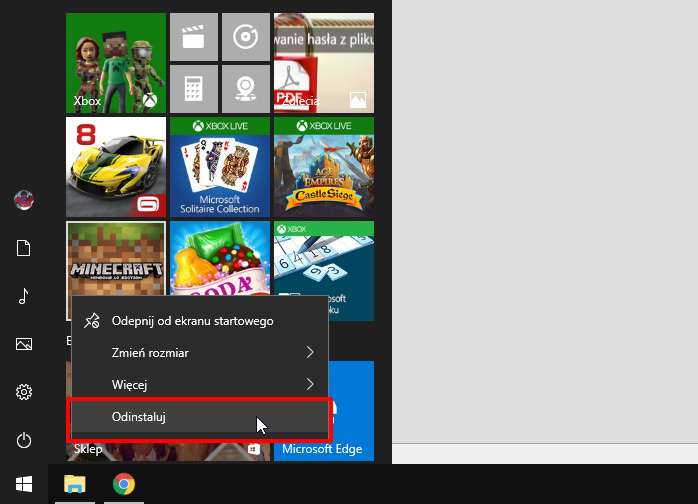Open the Documents folder icon in sidebar

(24, 248)
